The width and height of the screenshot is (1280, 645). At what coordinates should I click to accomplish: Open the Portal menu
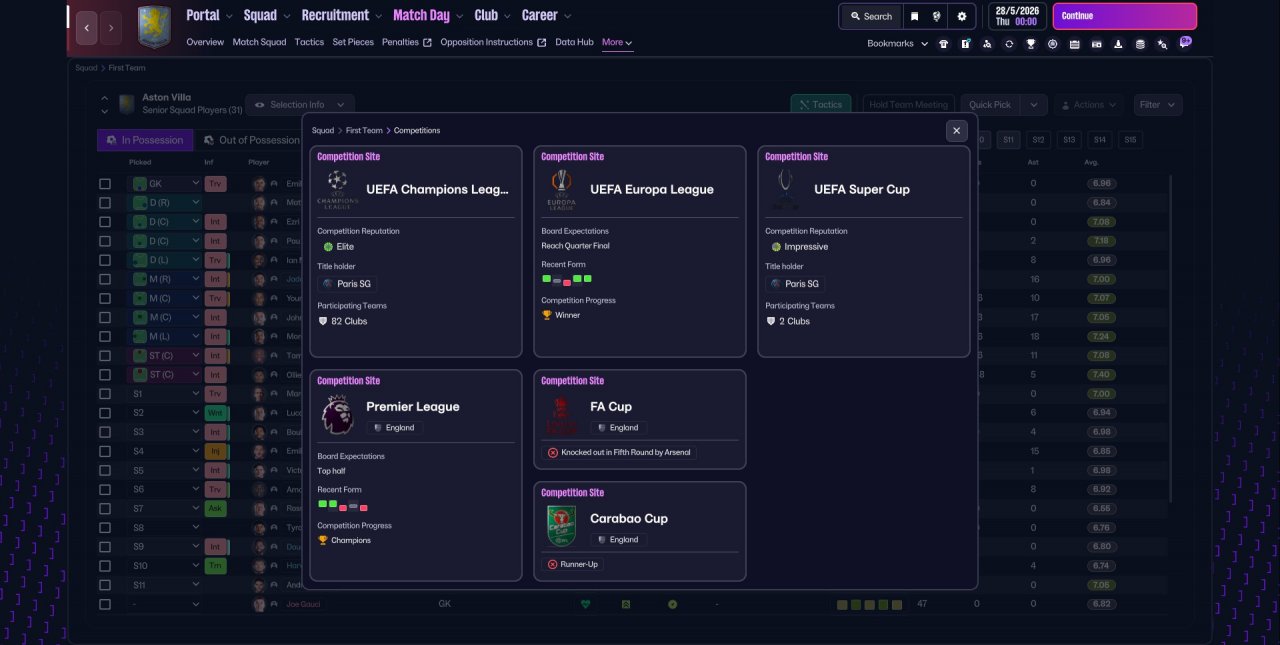click(x=209, y=15)
